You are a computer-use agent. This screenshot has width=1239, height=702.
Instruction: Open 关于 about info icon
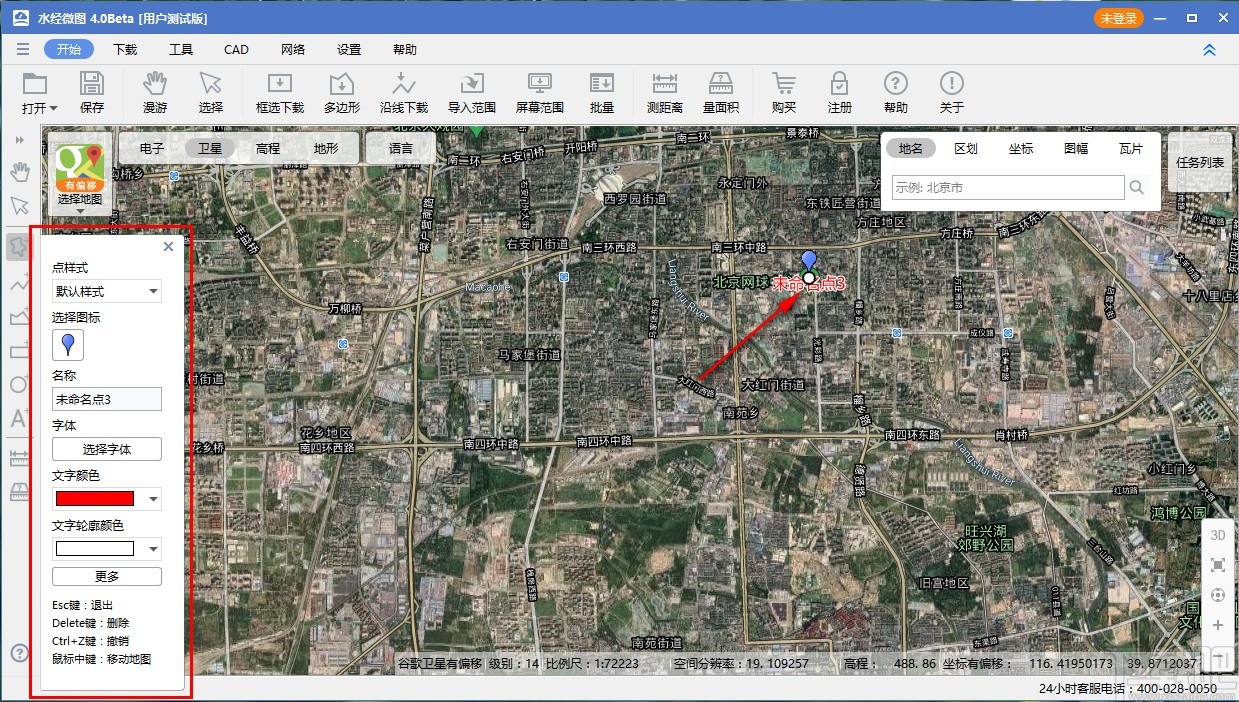952,93
